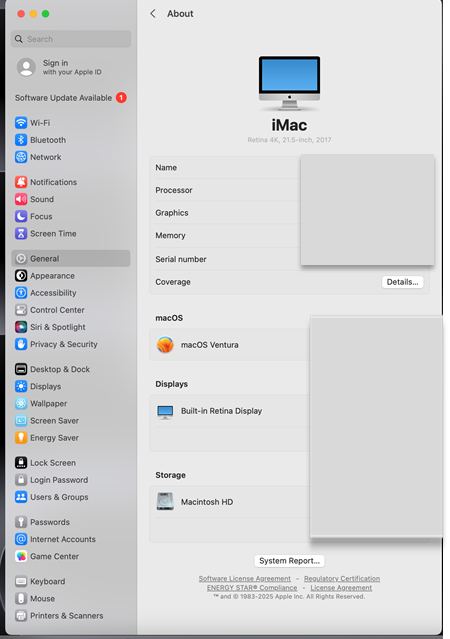This screenshot has height=639, width=450.
Task: Select the Screen Time hourglass icon
Action: click(21, 234)
